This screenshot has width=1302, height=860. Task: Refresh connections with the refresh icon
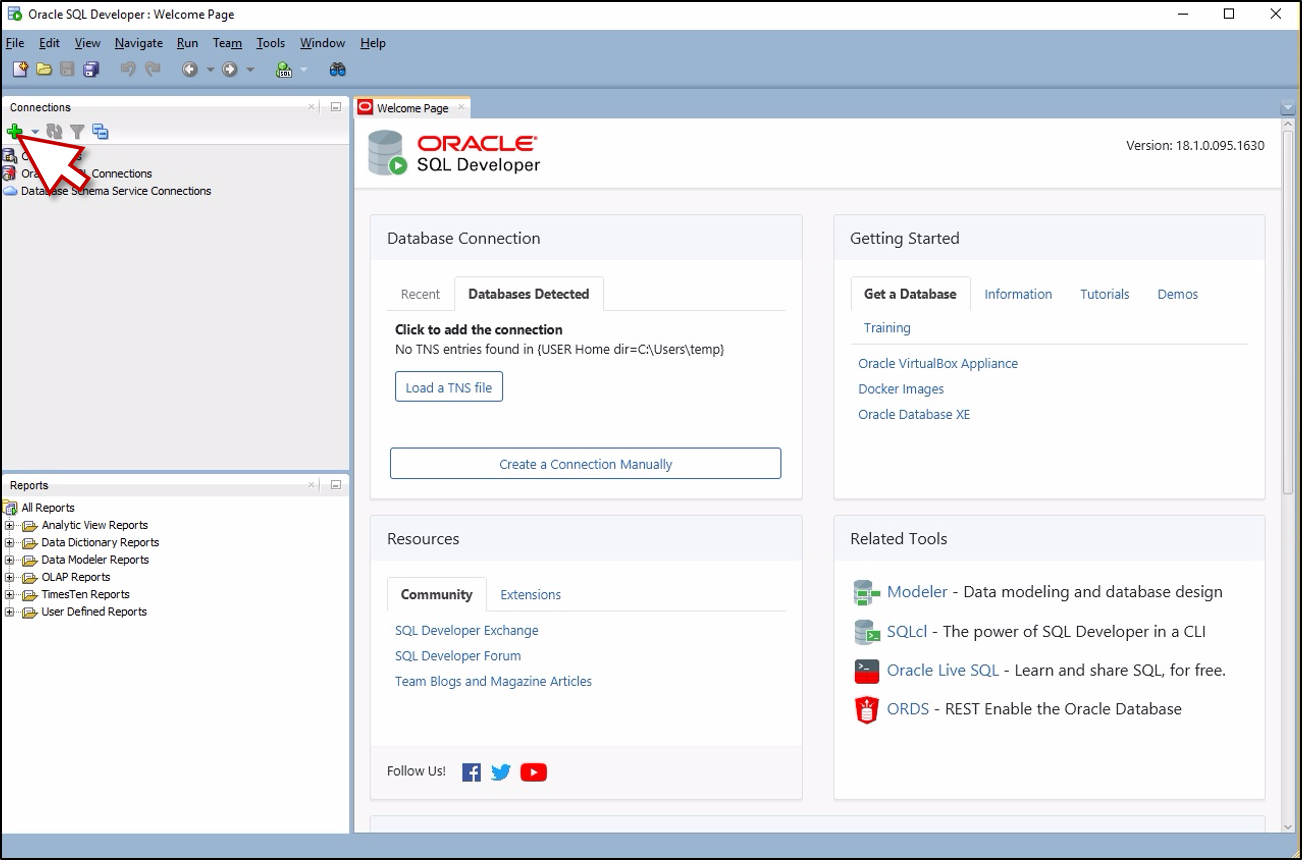[x=55, y=131]
